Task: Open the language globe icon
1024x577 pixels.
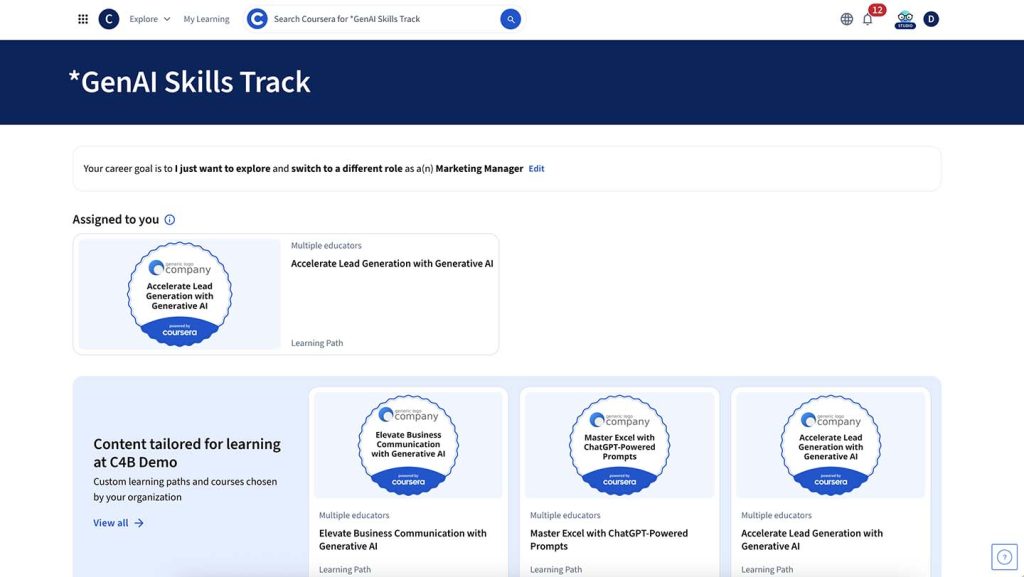Action: [x=847, y=19]
